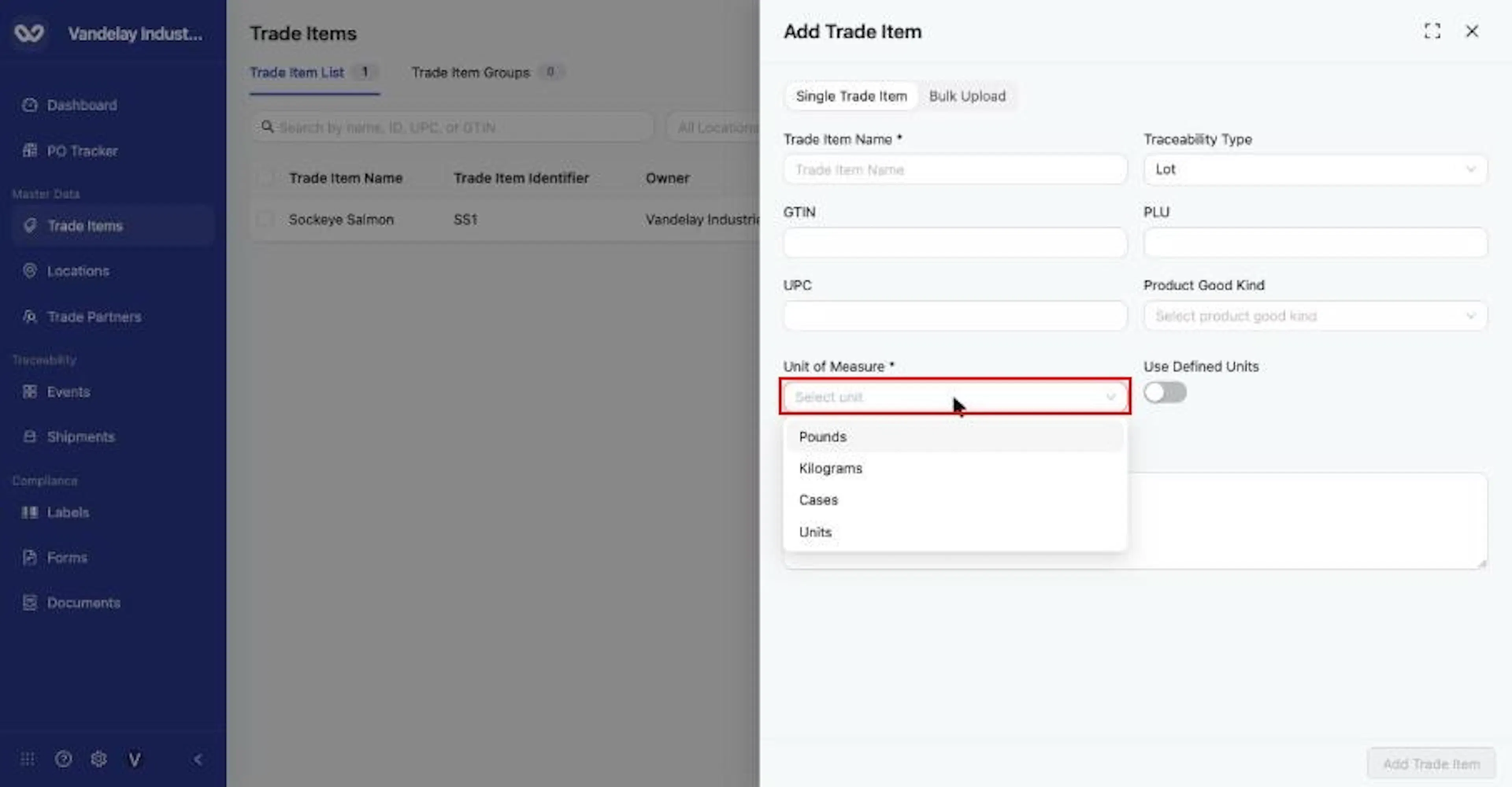Click the PO Tracker sidebar icon
This screenshot has height=787, width=1512.
(x=30, y=151)
